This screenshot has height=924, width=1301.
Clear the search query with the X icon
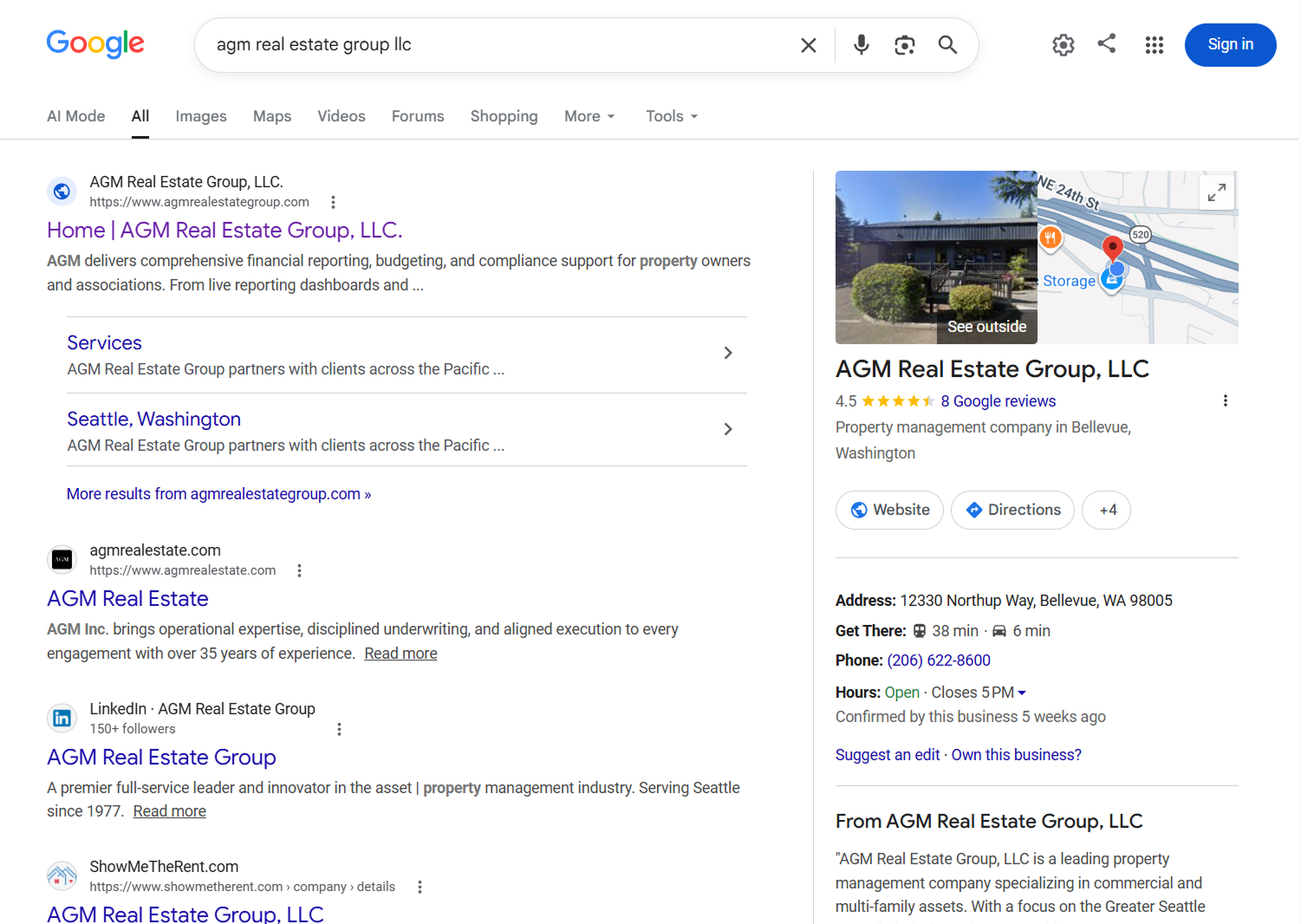tap(808, 45)
